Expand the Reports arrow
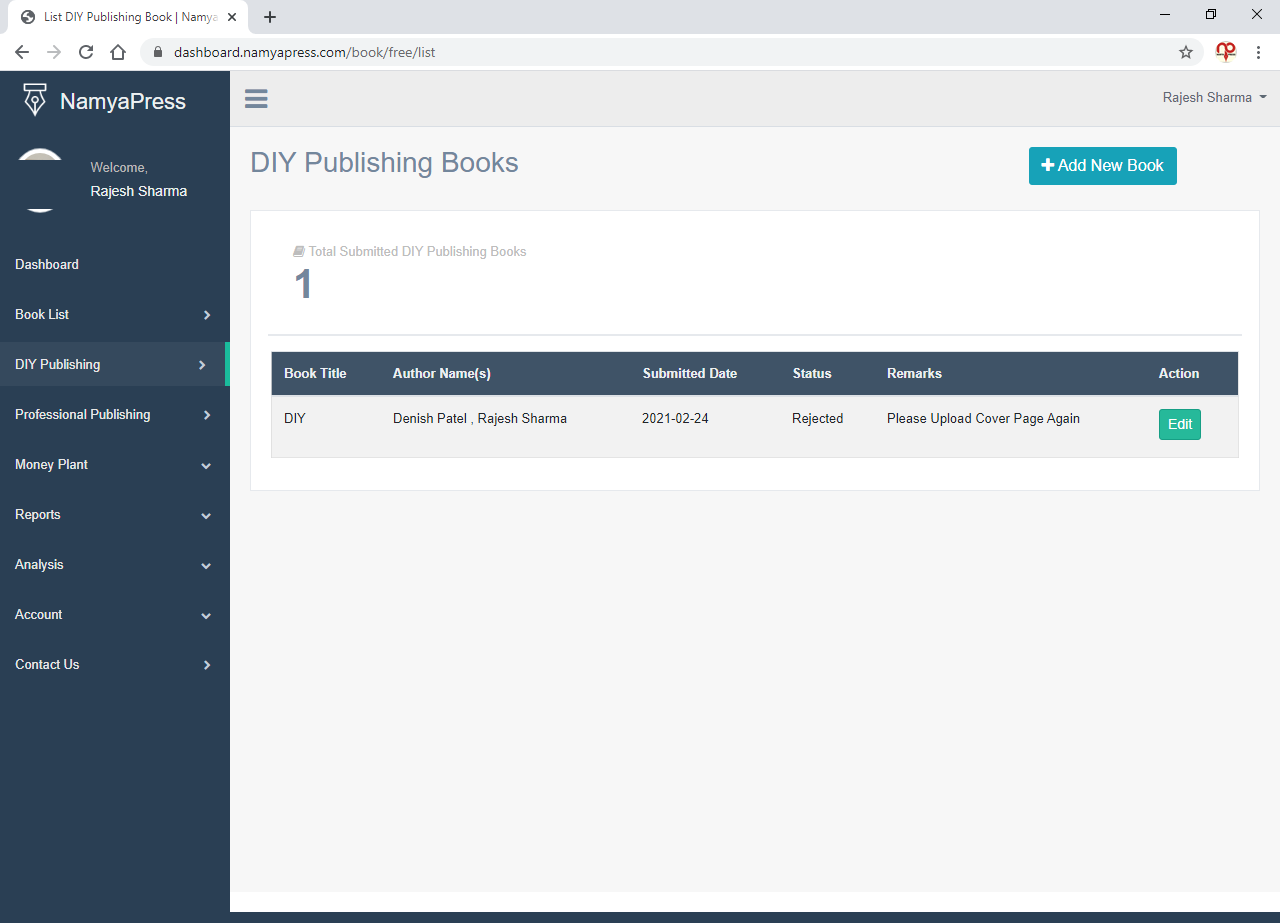This screenshot has height=923, width=1280. point(206,515)
